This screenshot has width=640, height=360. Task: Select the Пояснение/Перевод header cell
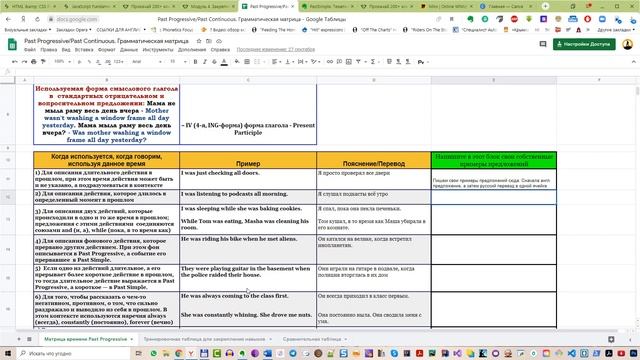373,160
